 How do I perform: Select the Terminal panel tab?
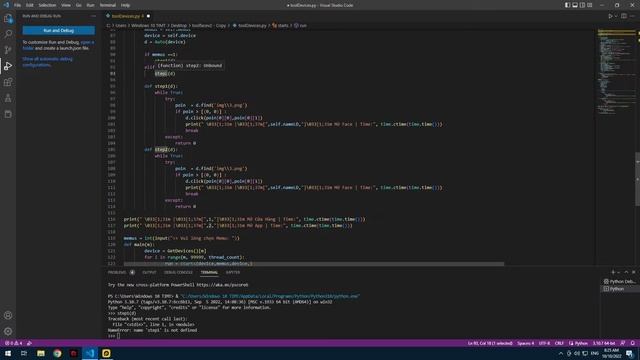point(209,272)
